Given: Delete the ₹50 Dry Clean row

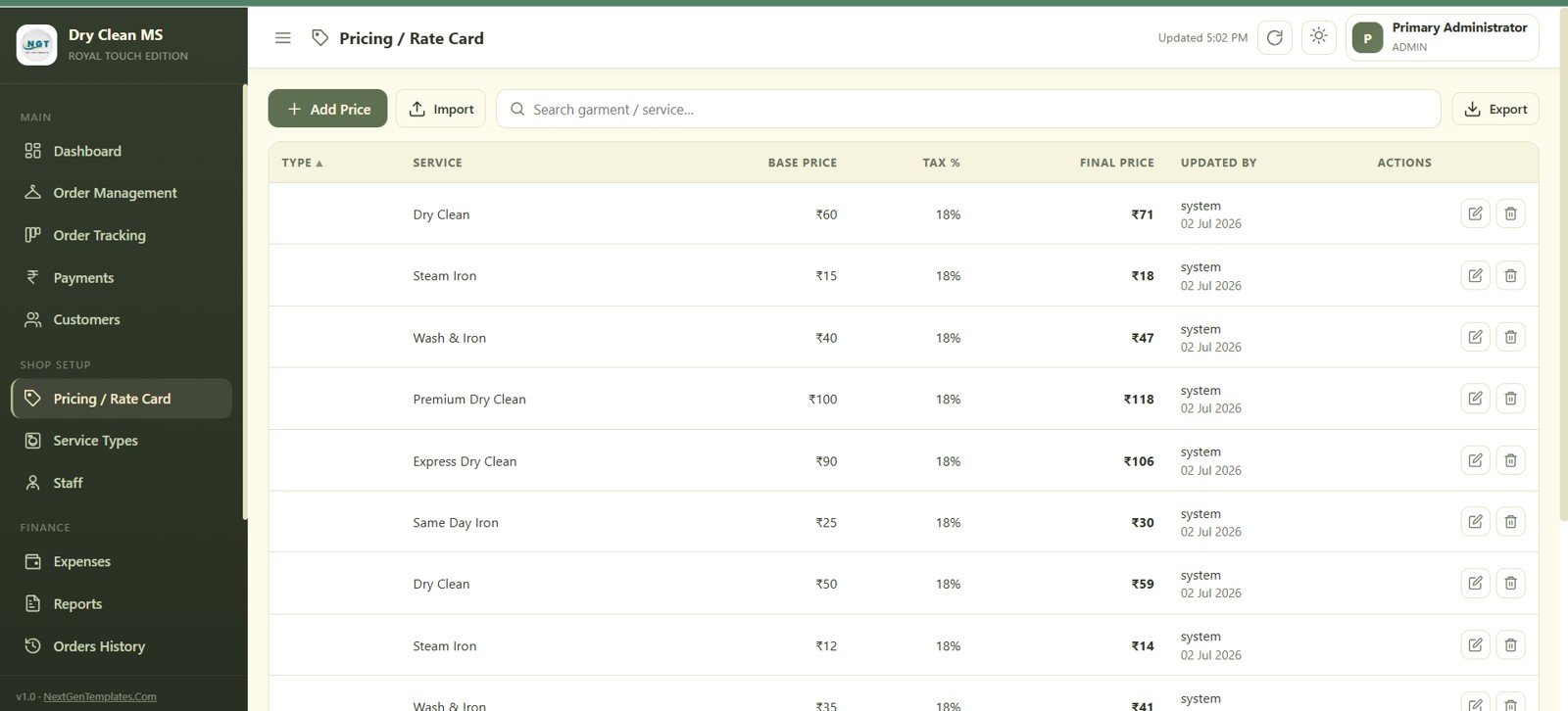Looking at the screenshot, I should point(1510,584).
